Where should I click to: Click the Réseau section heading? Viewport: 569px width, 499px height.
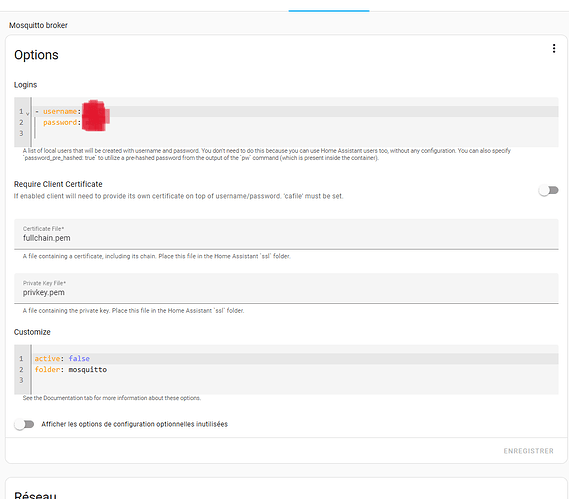coord(35,495)
